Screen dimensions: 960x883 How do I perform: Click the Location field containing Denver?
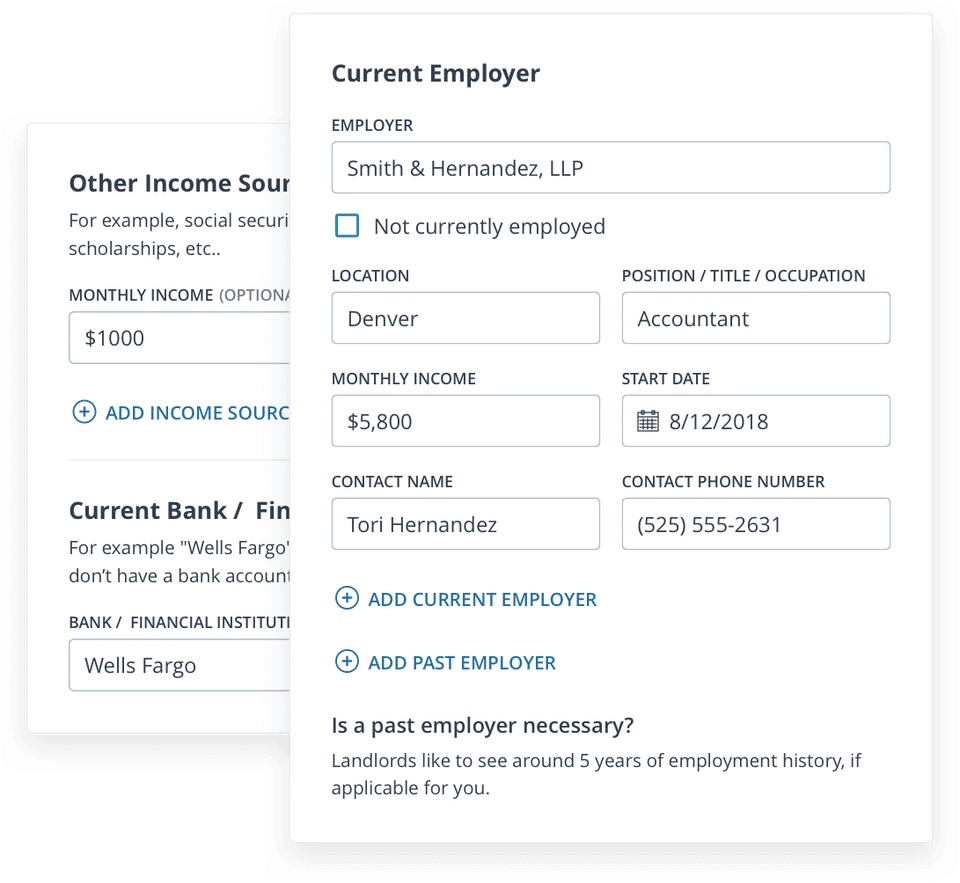(465, 319)
